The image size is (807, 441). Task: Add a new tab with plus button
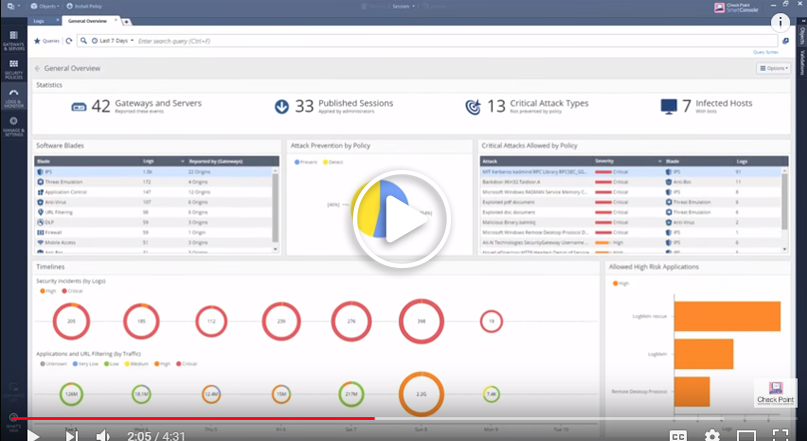pos(126,22)
